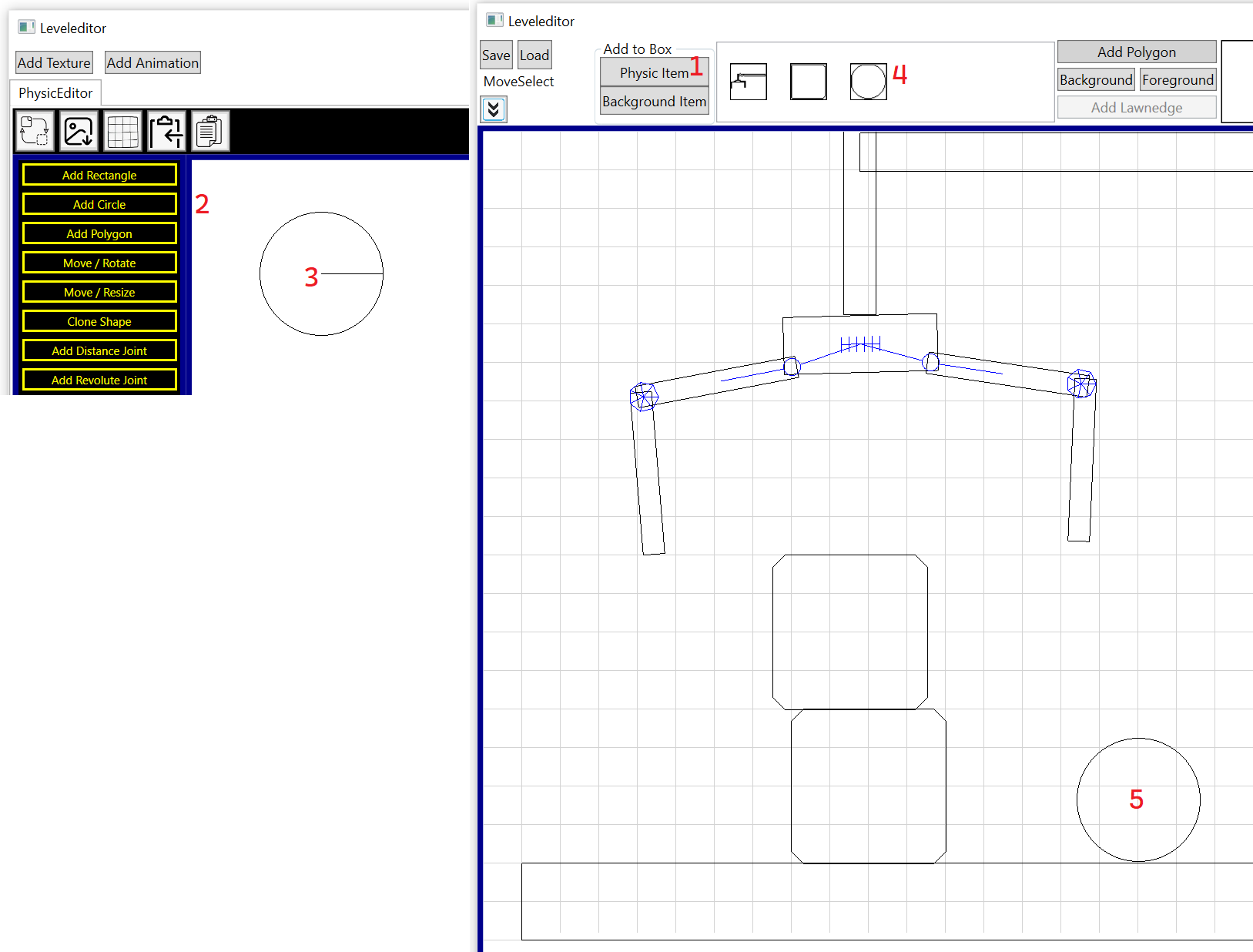Select the circle item in the box
Screen dimensions: 1253x952
pyautogui.click(x=868, y=82)
